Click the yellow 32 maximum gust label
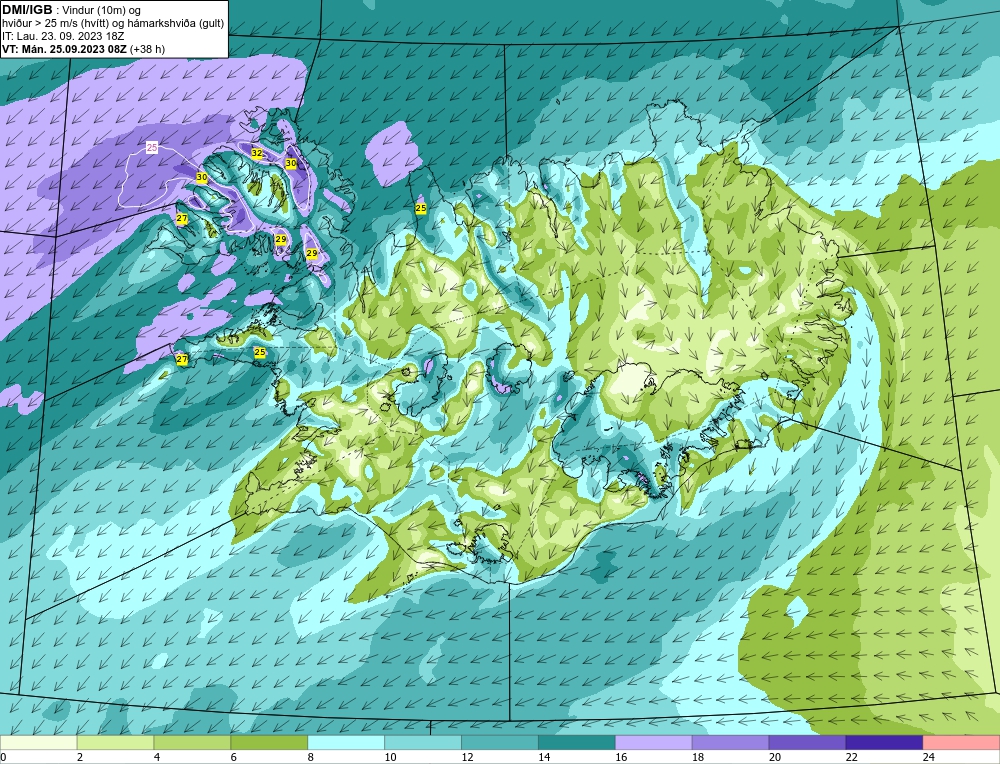This screenshot has height=764, width=1000. (257, 153)
